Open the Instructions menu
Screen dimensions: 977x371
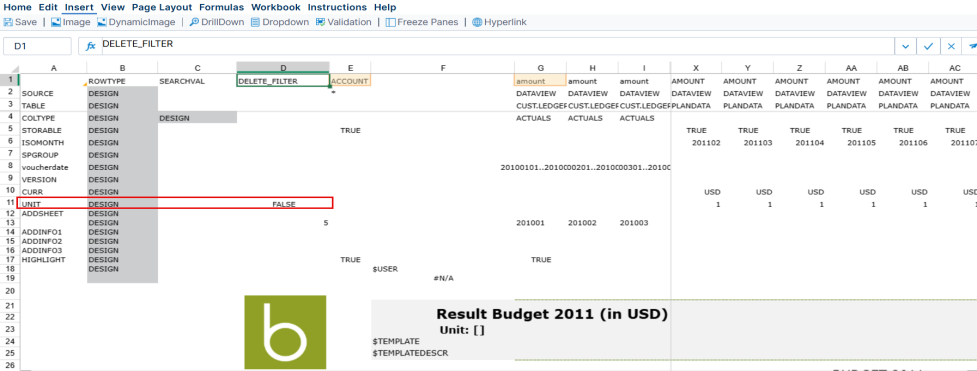(337, 7)
